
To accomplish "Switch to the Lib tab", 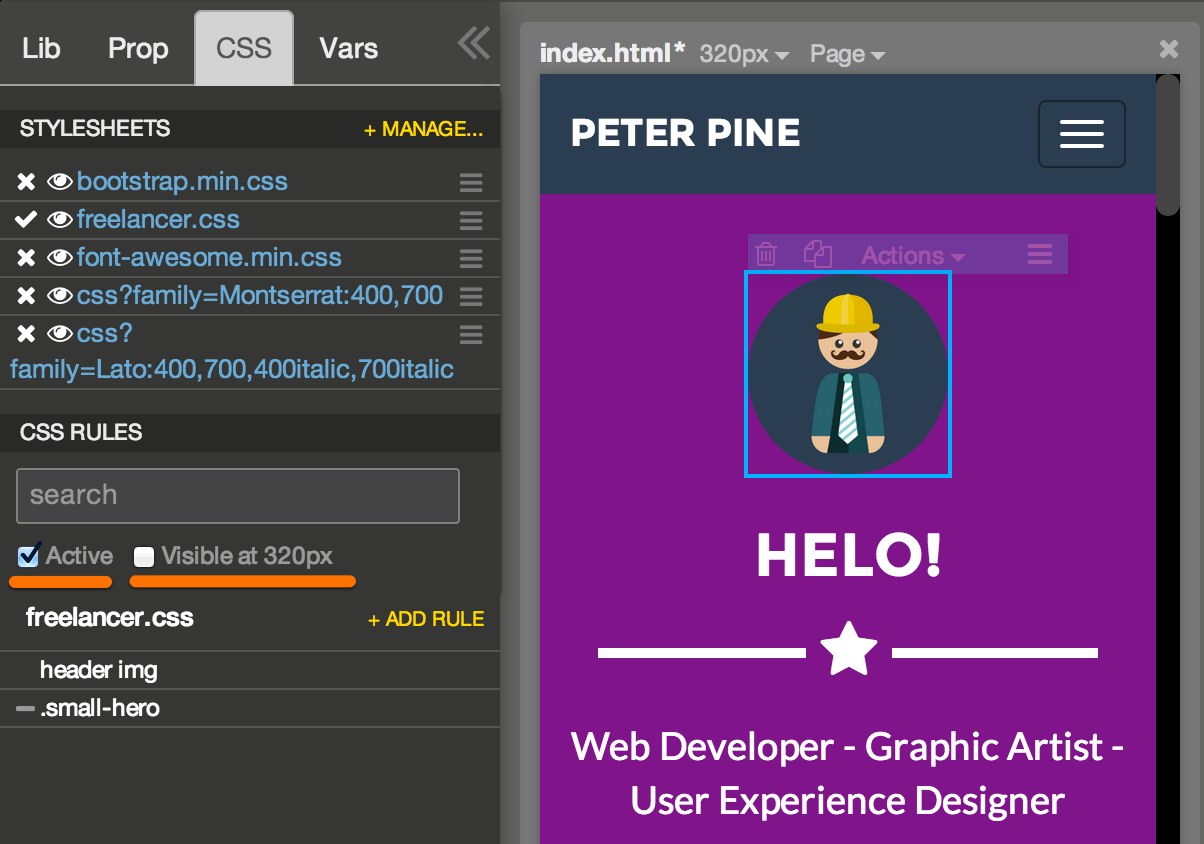I will click(x=40, y=47).
